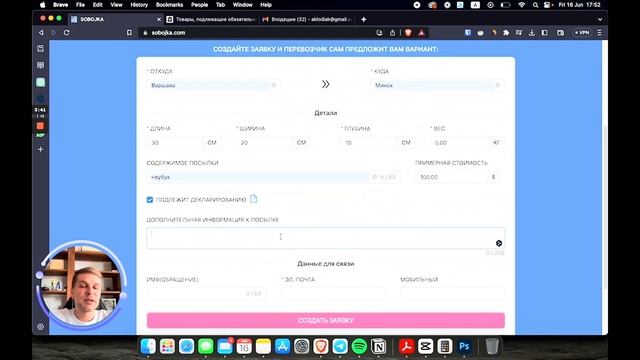The image size is (640, 360).
Task: Open the Куда city field with Минск
Action: (438, 85)
